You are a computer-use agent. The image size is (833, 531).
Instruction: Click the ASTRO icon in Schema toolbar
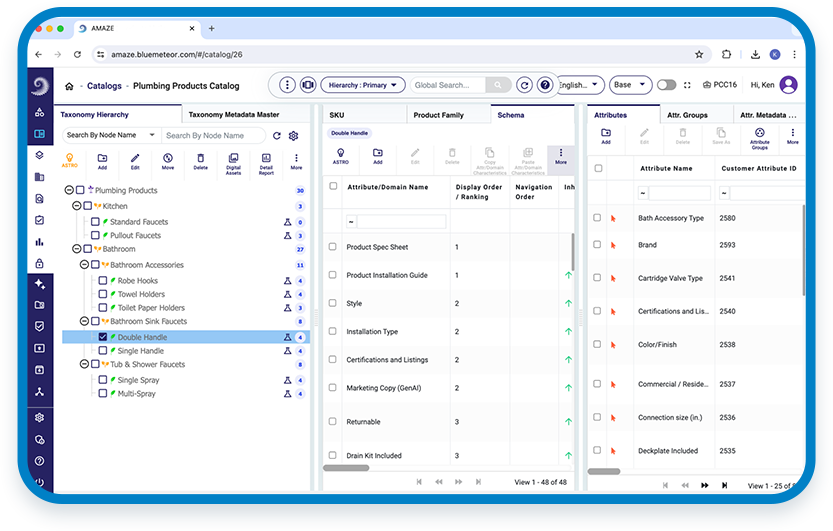click(341, 156)
